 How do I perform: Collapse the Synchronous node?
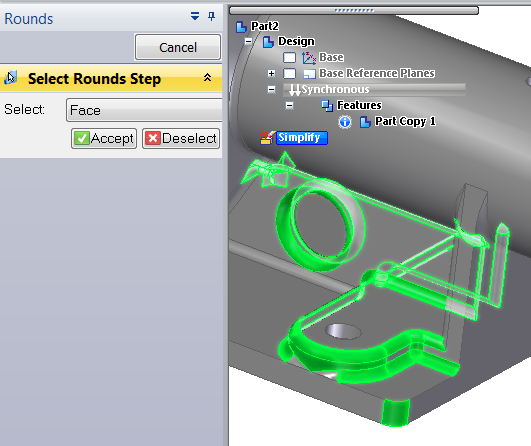click(271, 89)
